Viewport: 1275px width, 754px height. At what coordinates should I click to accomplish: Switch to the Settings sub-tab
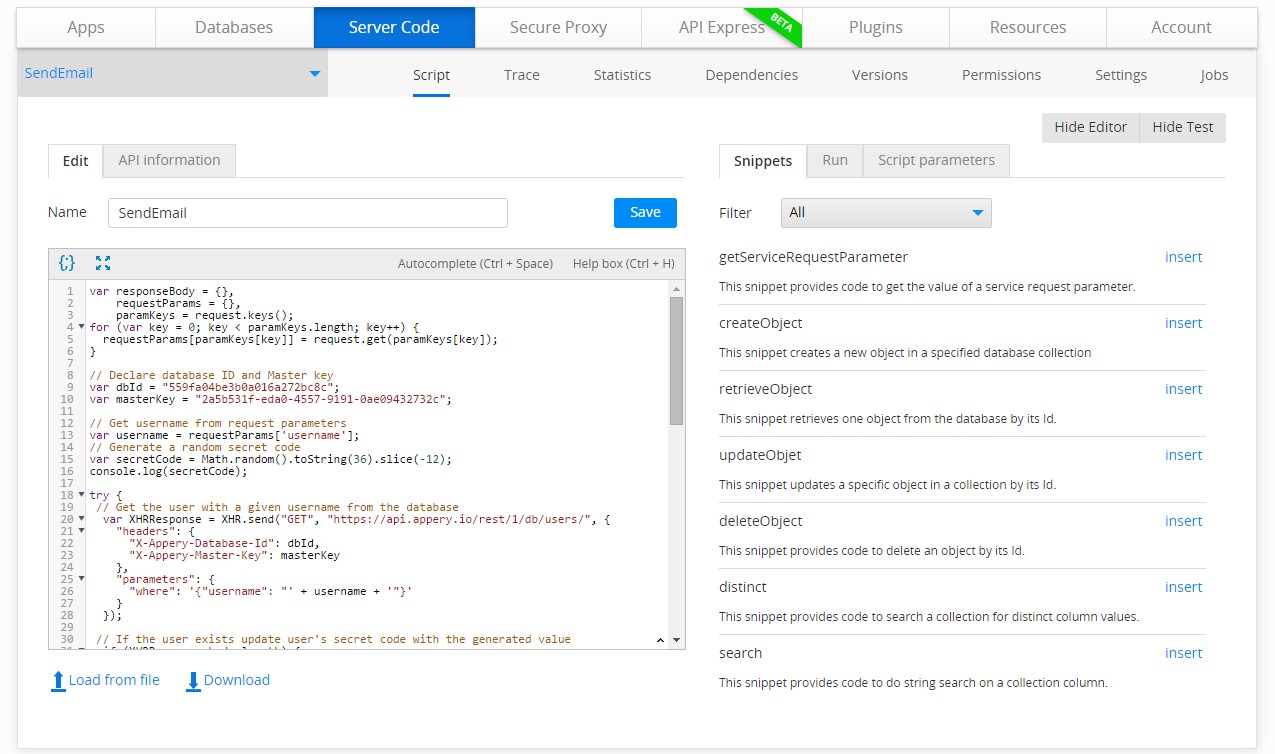click(x=1121, y=75)
